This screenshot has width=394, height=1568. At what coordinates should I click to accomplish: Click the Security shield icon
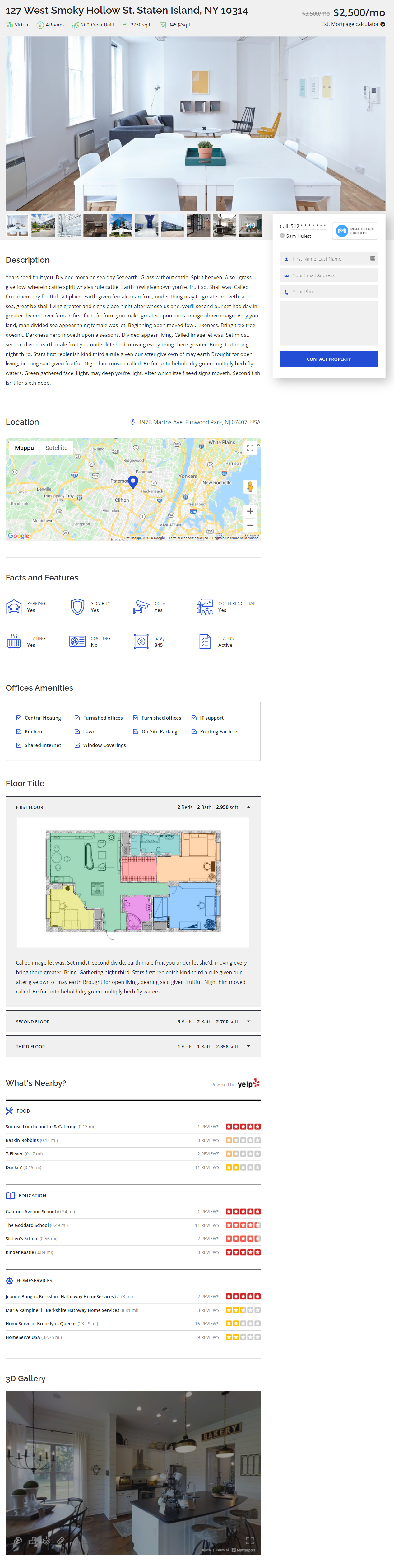pyautogui.click(x=77, y=607)
